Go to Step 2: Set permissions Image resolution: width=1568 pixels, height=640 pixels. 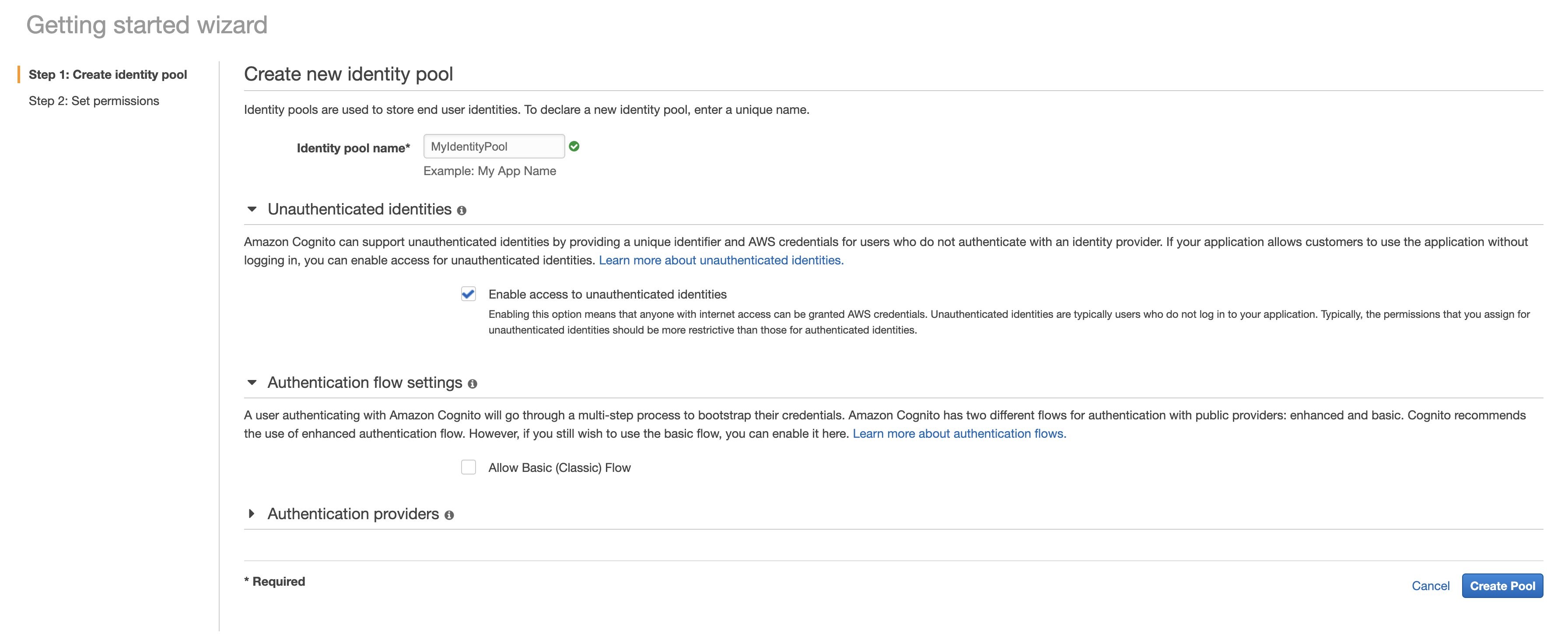[94, 101]
